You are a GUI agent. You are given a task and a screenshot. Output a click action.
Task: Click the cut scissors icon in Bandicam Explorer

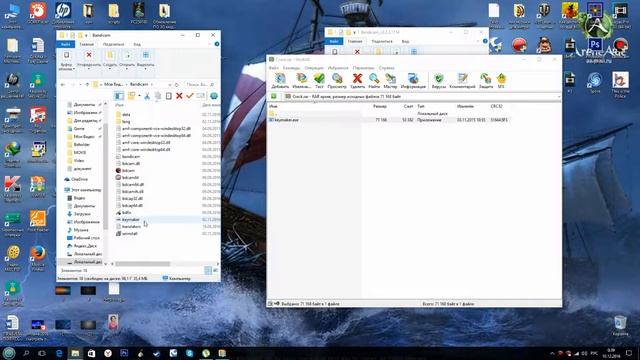tap(147, 96)
